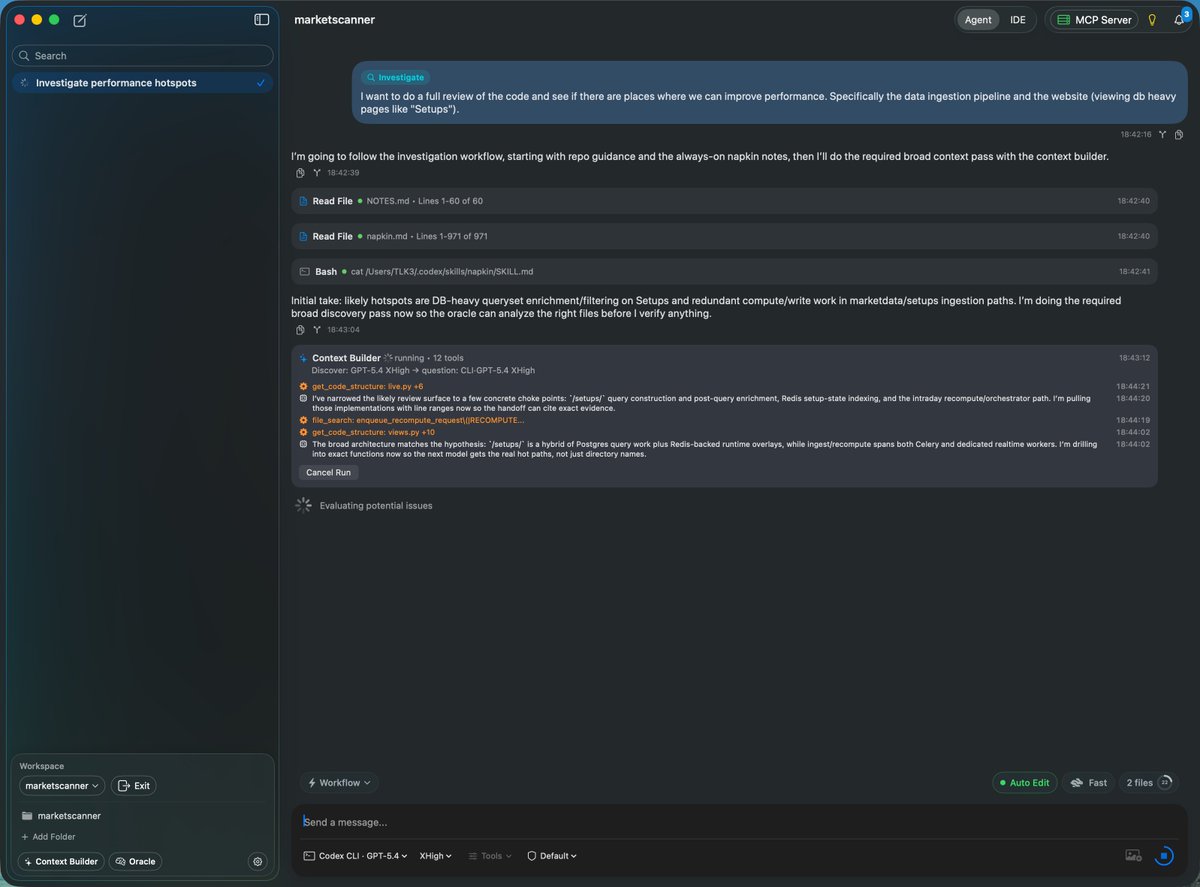
Task: Open the marketscanner workspace dropdown
Action: click(x=62, y=786)
